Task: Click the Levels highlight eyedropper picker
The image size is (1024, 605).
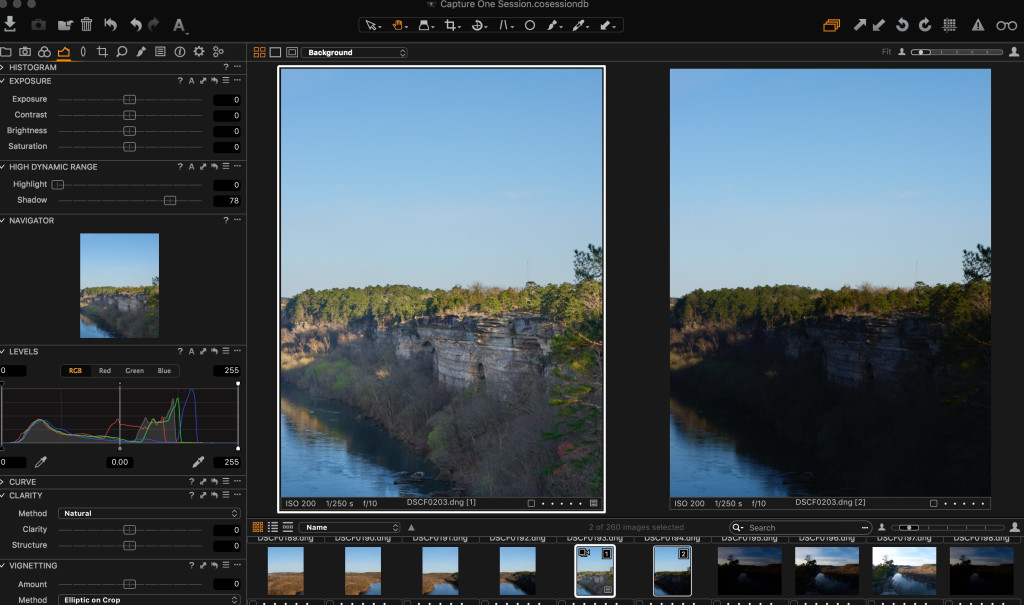Action: pos(198,463)
